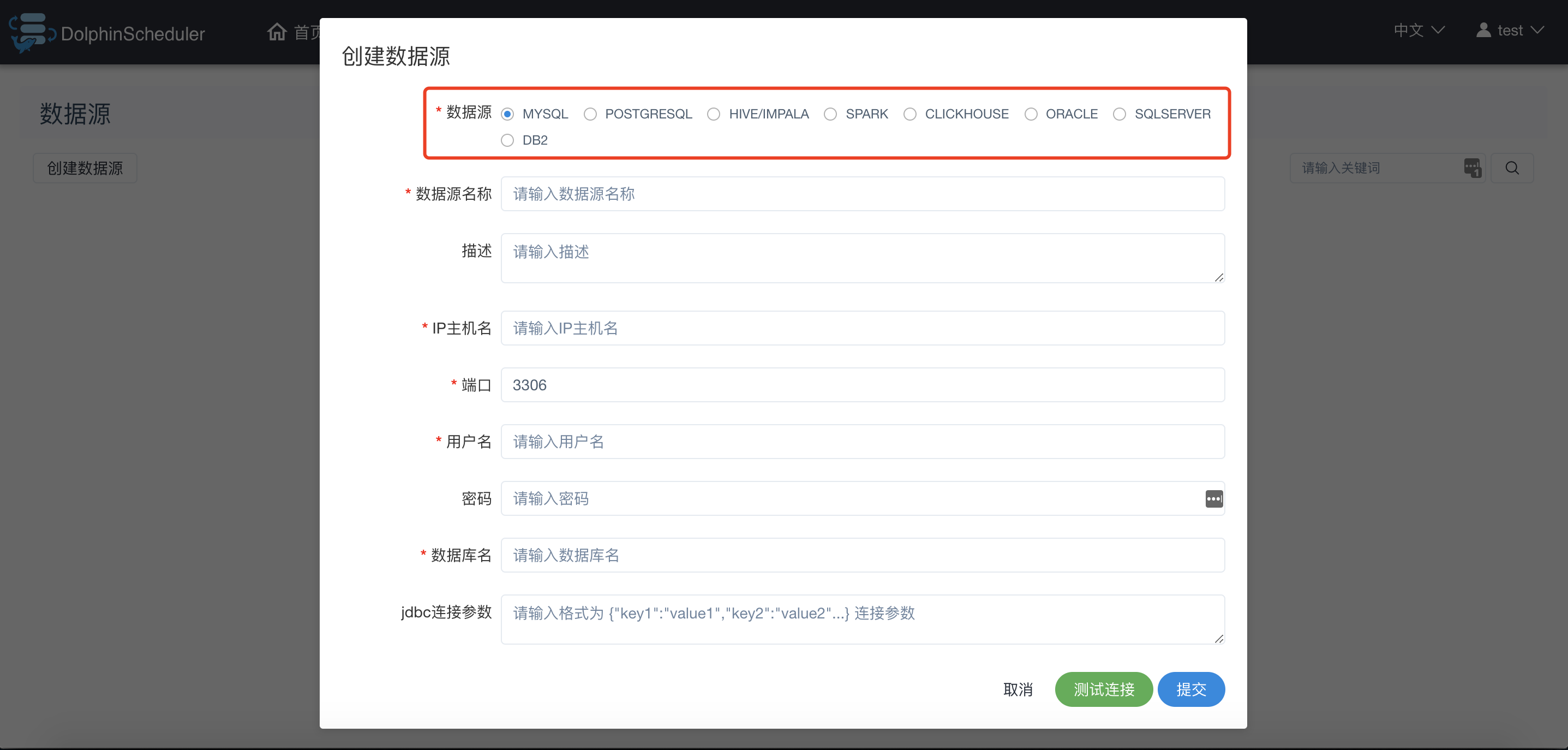Click the 数据库名 input field
This screenshot has width=1568, height=750.
click(863, 555)
